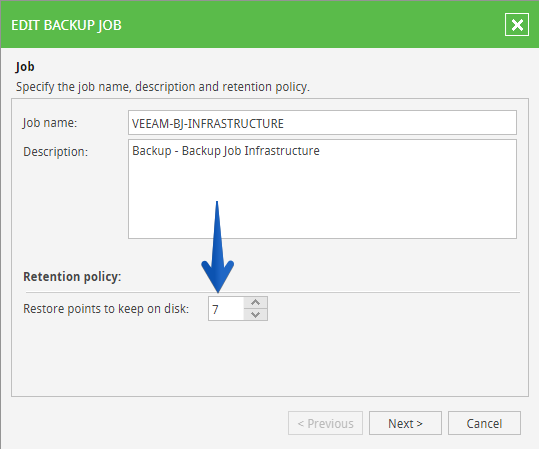
Task: Click the disabled Previous button
Action: (325, 423)
